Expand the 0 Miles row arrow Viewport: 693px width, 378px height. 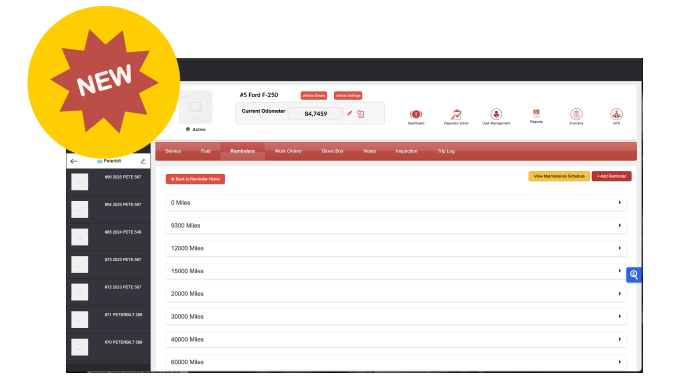[x=620, y=202]
